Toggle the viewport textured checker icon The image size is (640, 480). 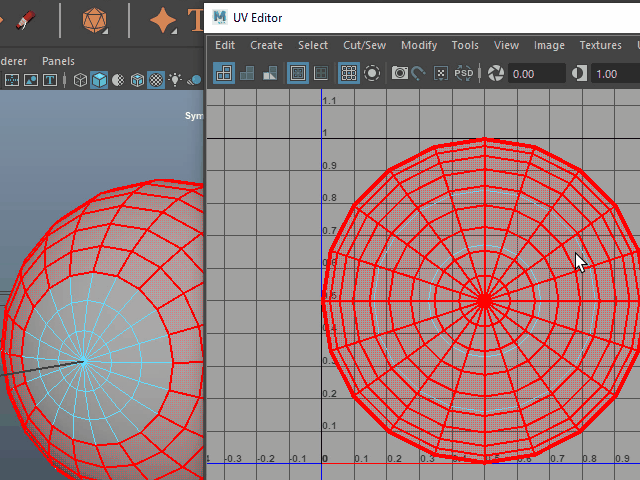pyautogui.click(x=156, y=81)
